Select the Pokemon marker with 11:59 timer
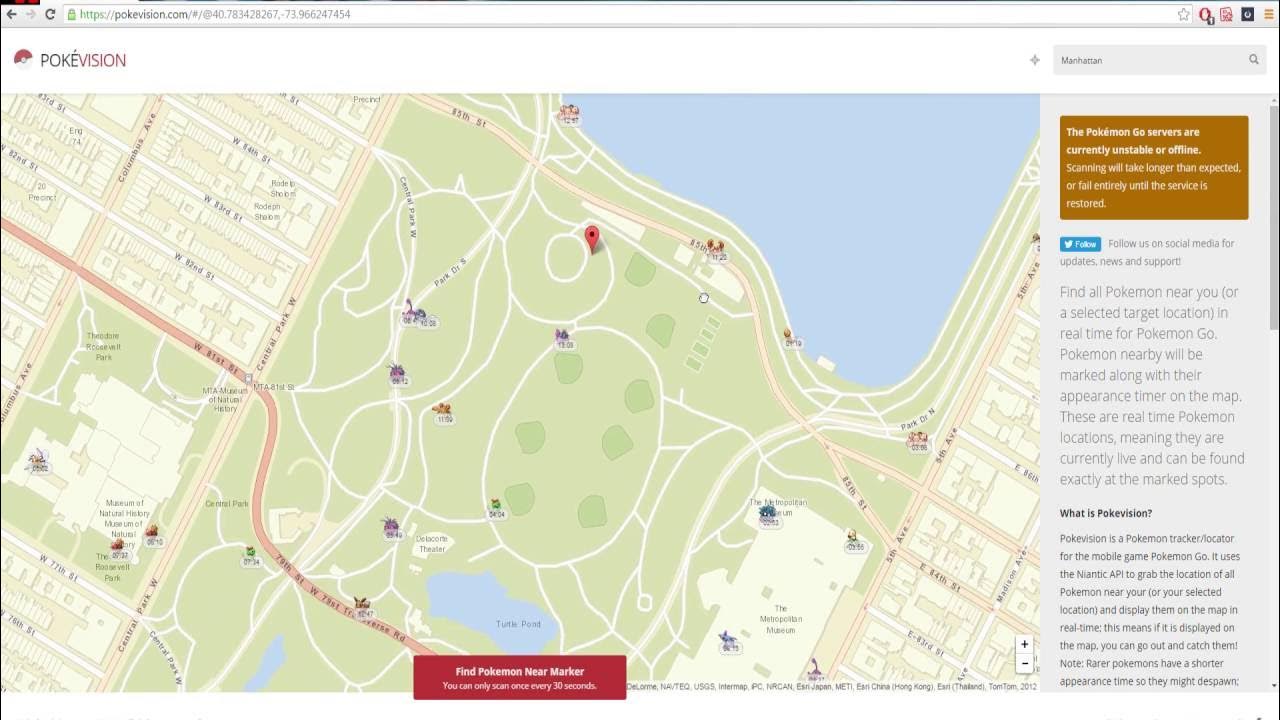Viewport: 1280px width, 720px height. (444, 412)
